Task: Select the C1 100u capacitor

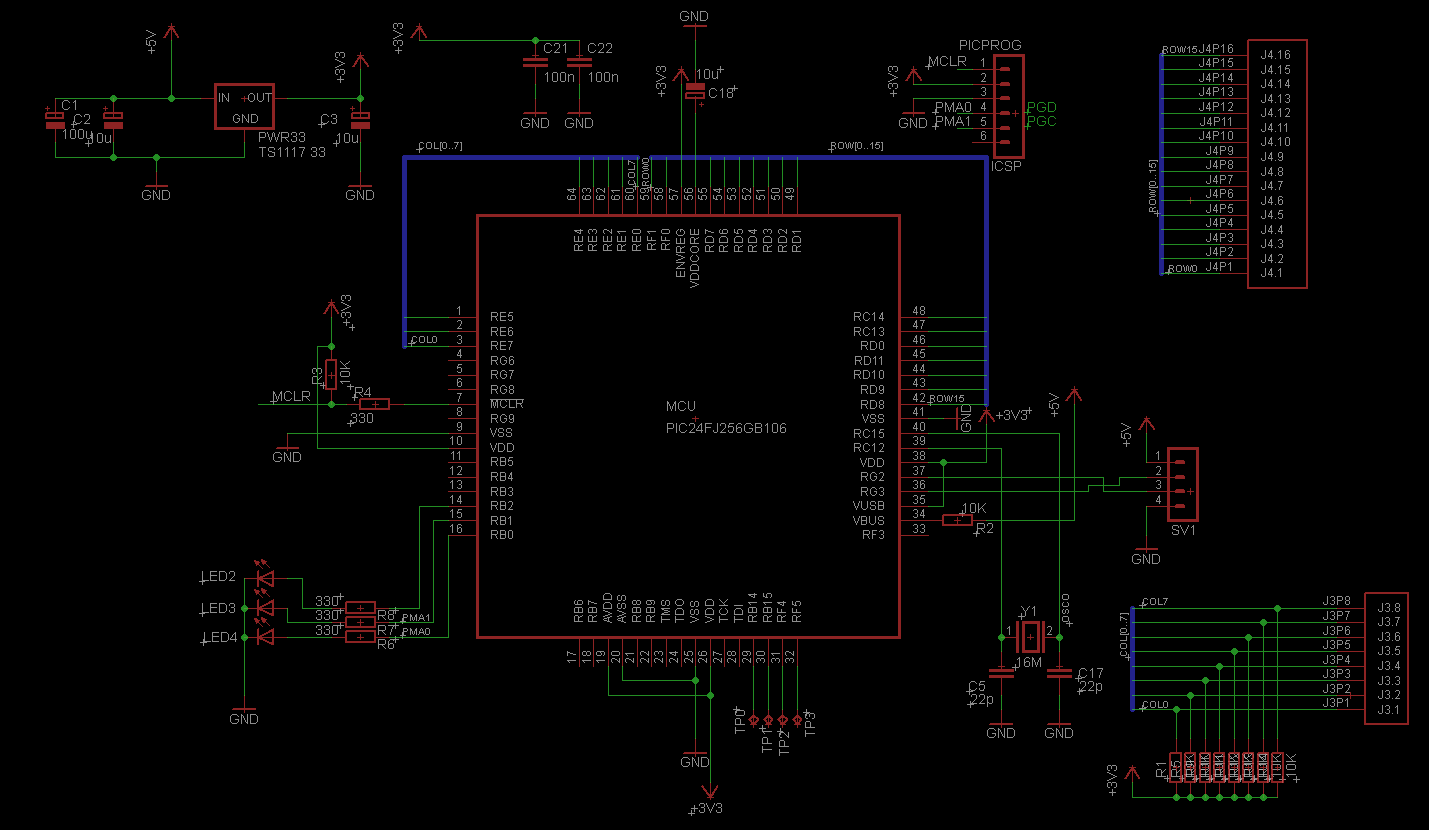Action: coord(54,120)
